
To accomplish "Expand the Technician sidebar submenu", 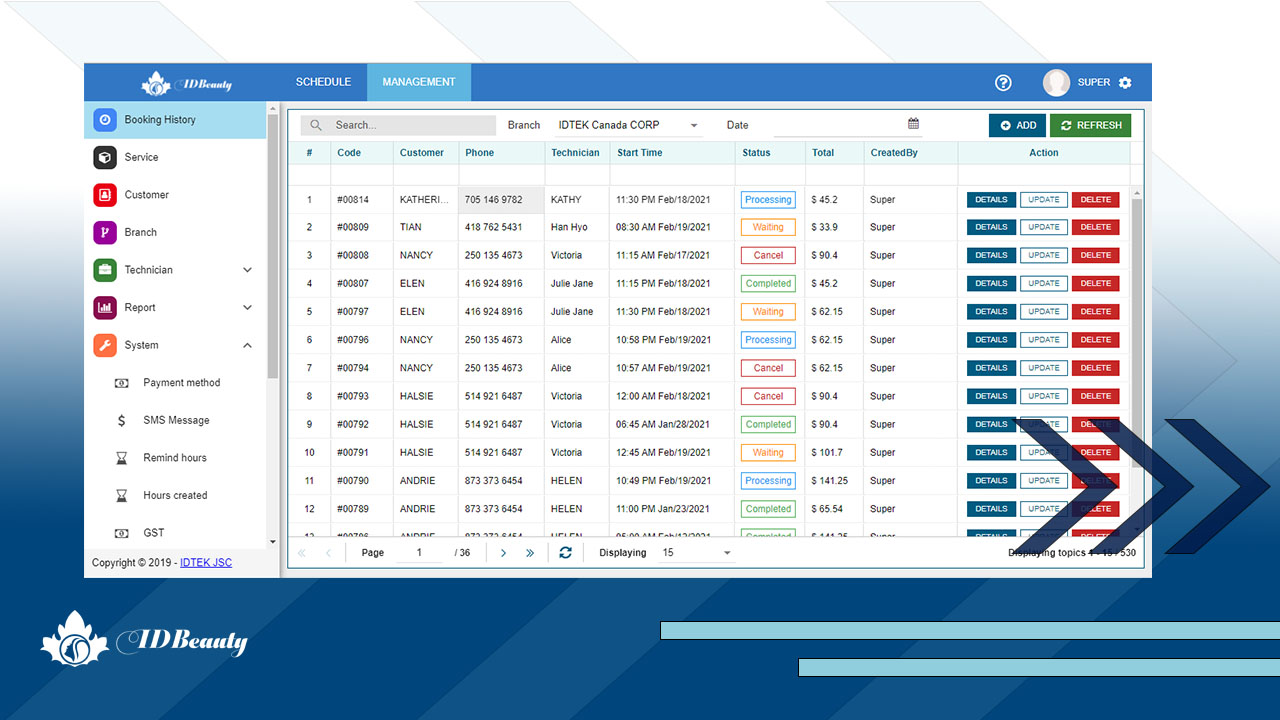I will click(x=247, y=270).
